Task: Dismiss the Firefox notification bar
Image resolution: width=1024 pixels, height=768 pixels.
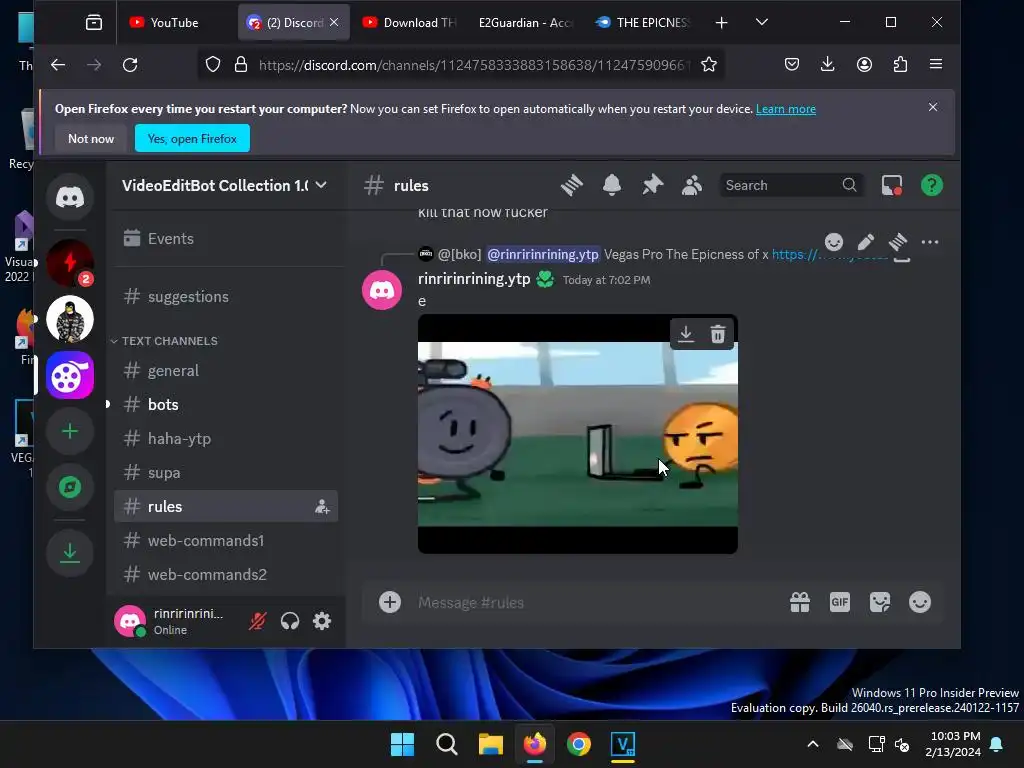Action: pos(933,107)
